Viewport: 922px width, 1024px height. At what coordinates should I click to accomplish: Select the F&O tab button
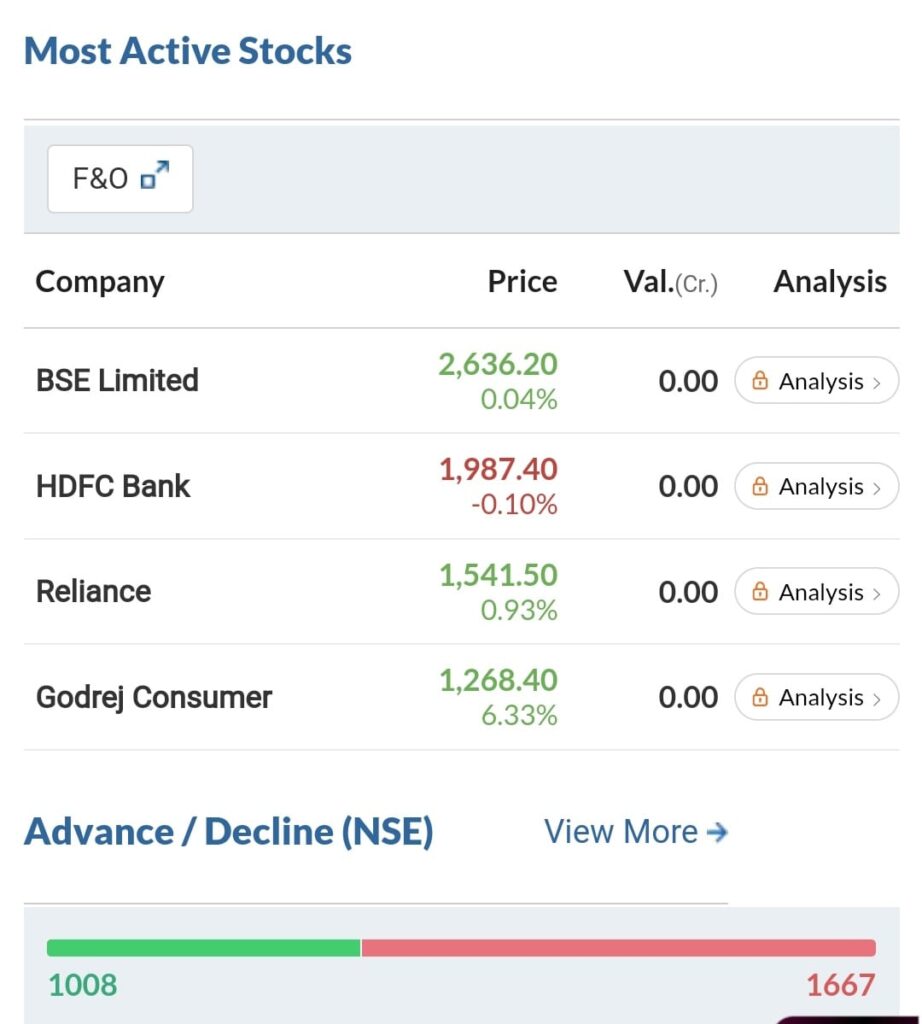120,179
